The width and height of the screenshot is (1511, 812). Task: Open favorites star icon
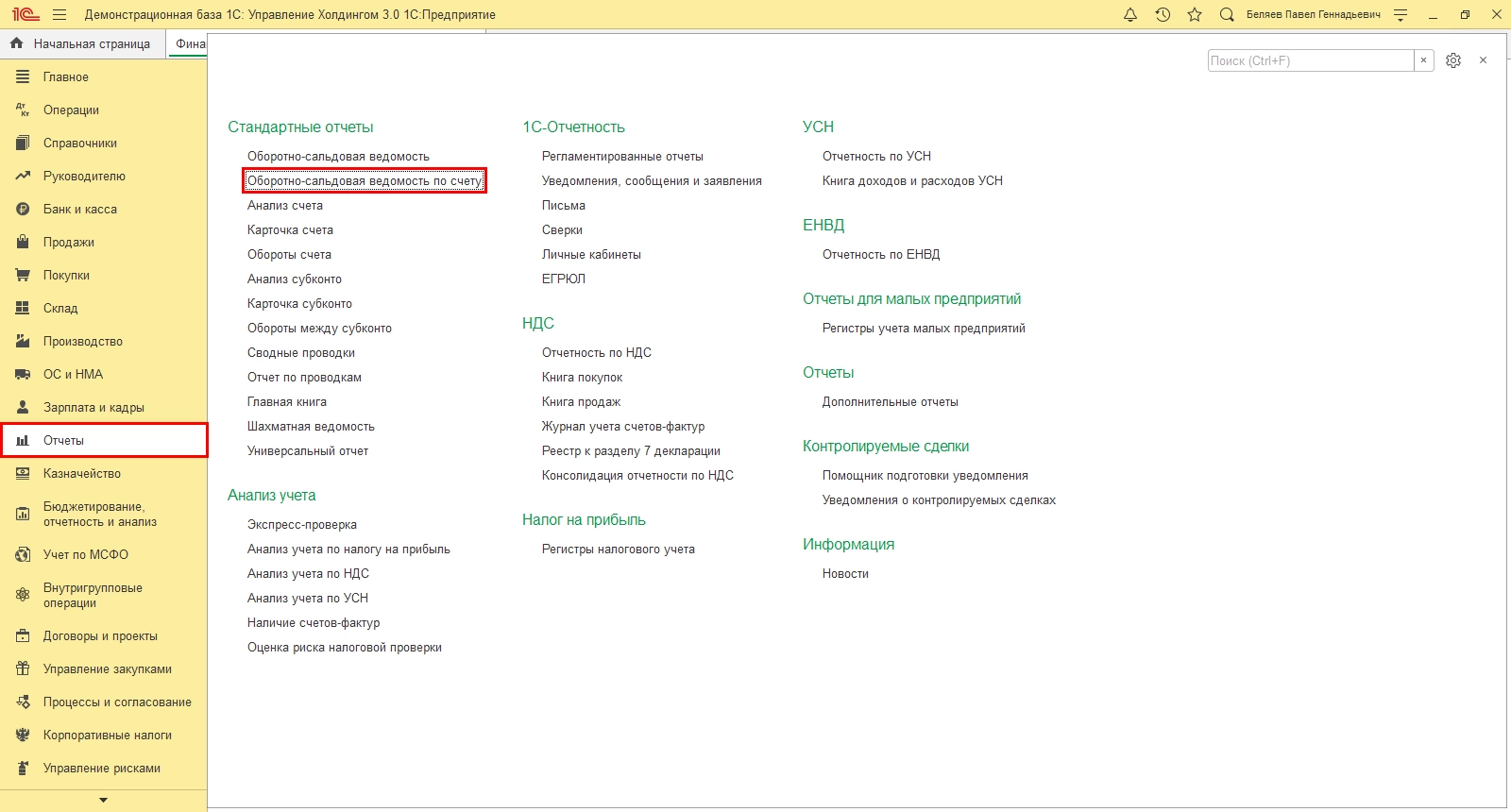tap(1195, 14)
